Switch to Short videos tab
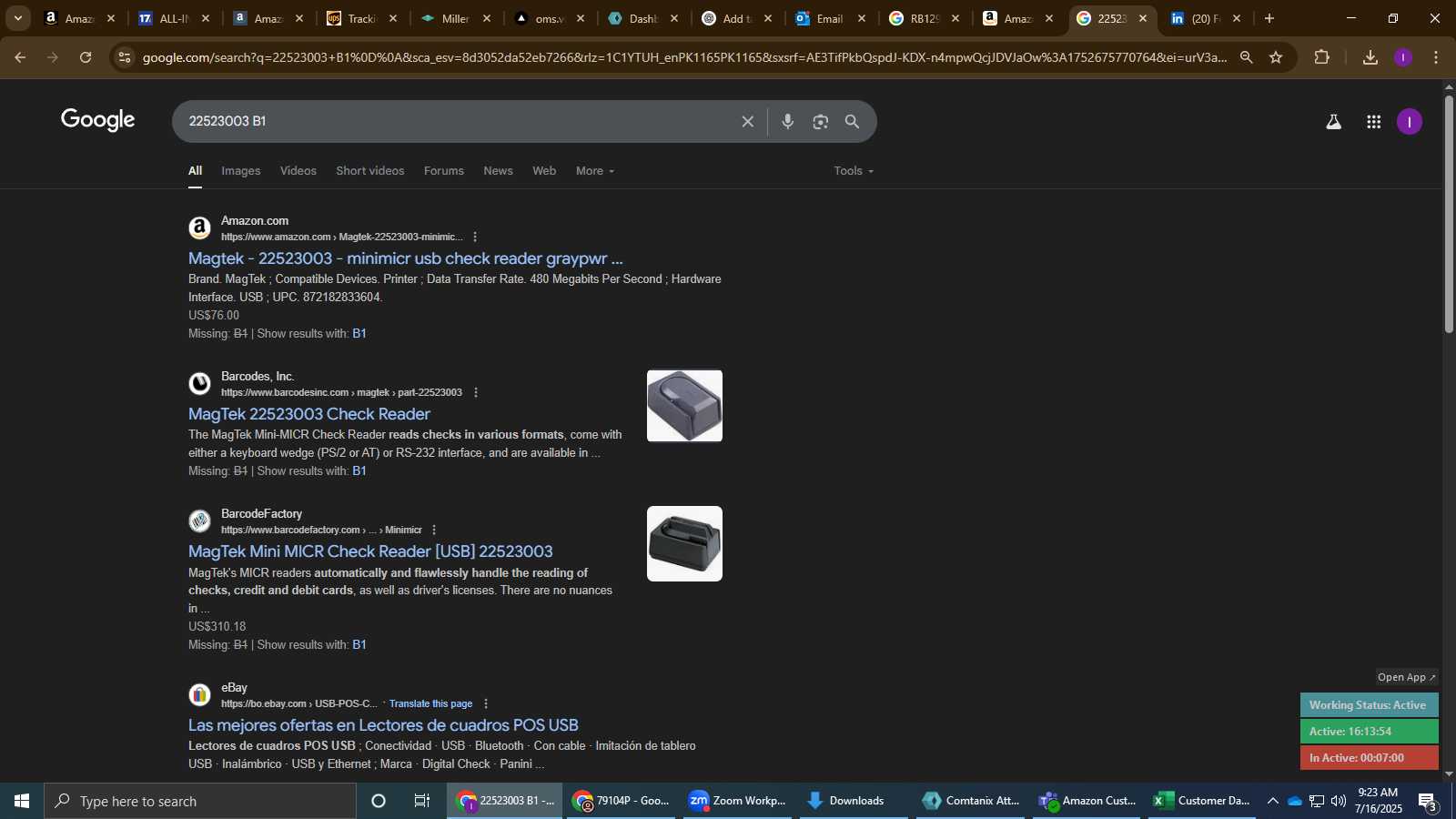1456x819 pixels. tap(370, 171)
